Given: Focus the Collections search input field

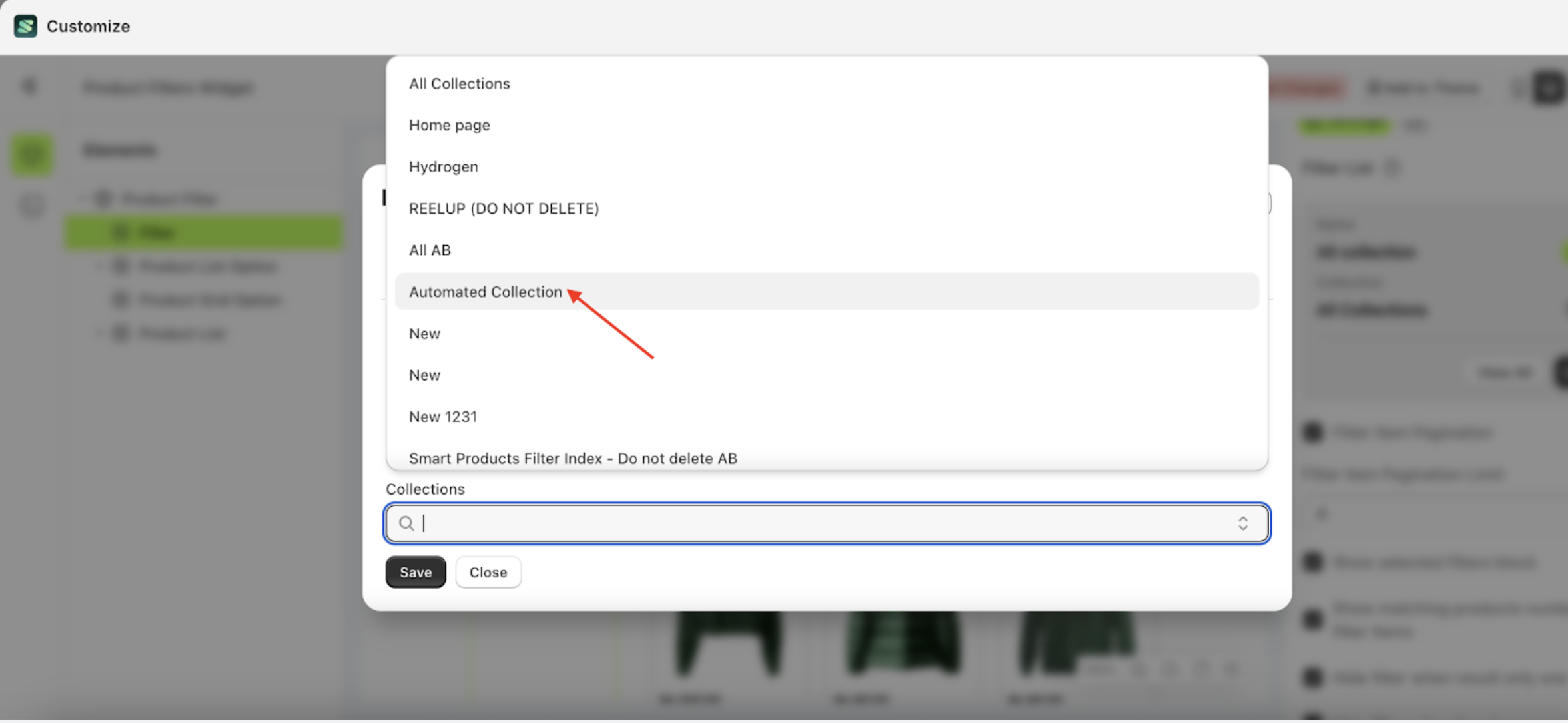Looking at the screenshot, I should [x=826, y=523].
